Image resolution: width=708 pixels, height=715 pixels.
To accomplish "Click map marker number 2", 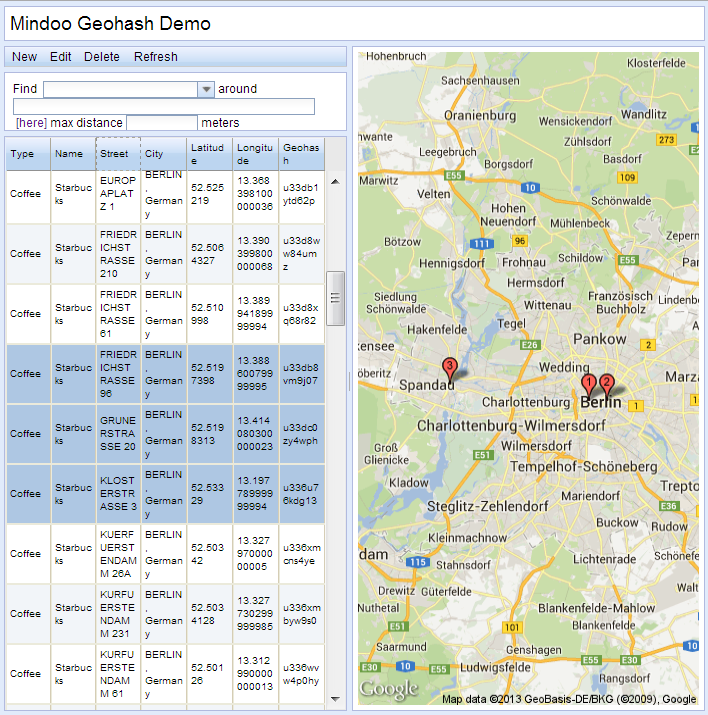I will [606, 384].
